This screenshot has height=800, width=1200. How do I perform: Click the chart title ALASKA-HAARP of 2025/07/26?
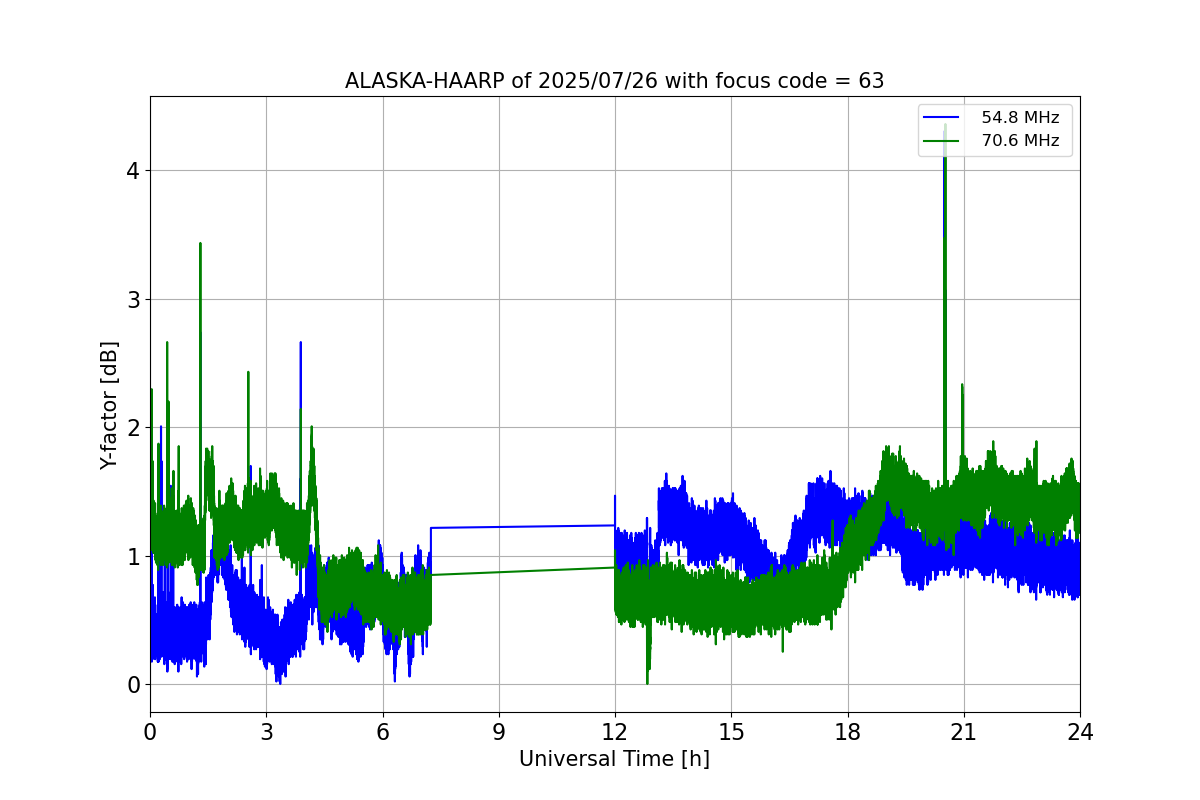[x=614, y=81]
